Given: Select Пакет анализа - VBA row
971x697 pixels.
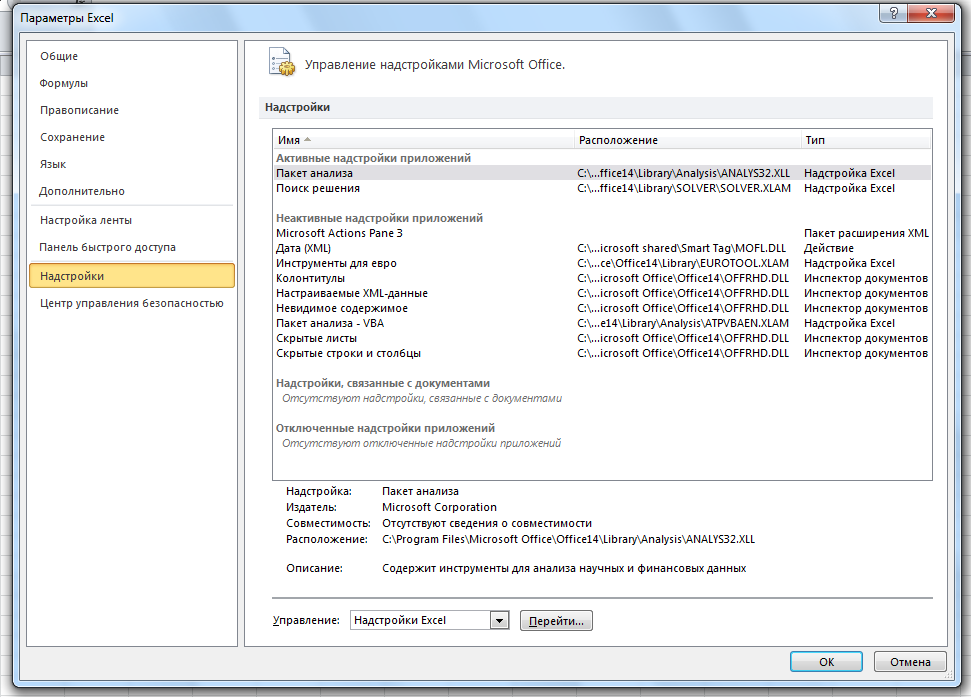Looking at the screenshot, I should [x=602, y=323].
